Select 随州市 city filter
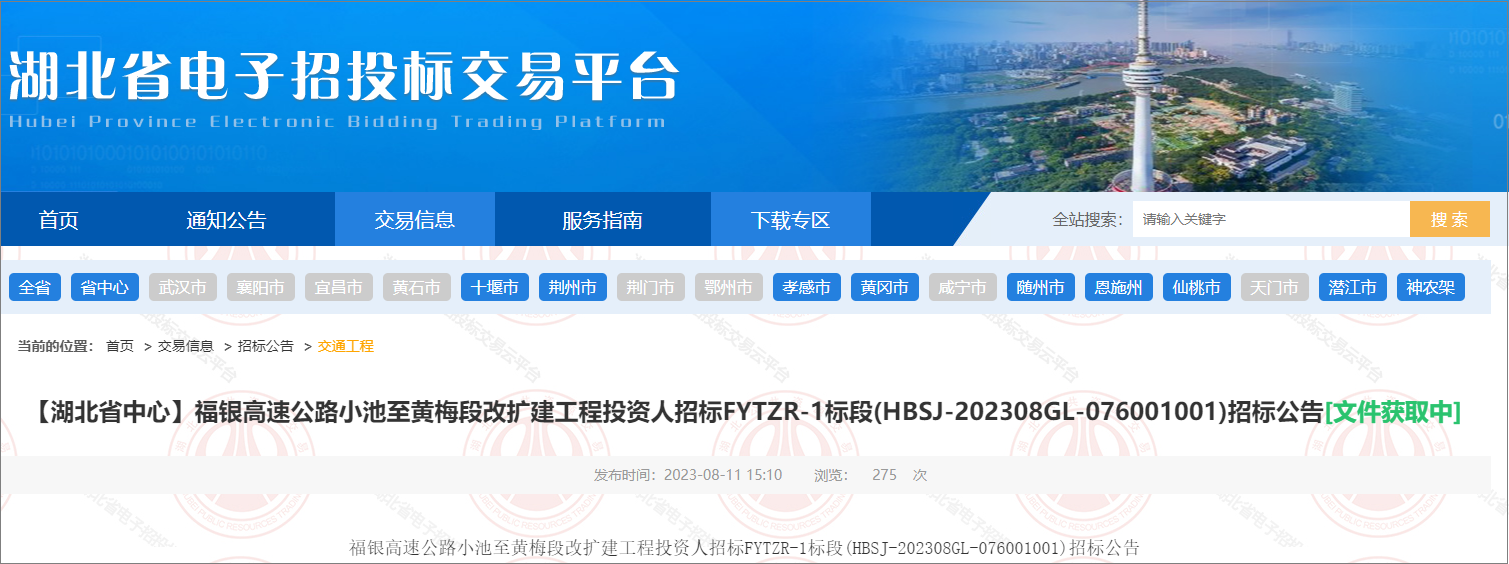Image resolution: width=1509 pixels, height=564 pixels. click(x=1041, y=288)
